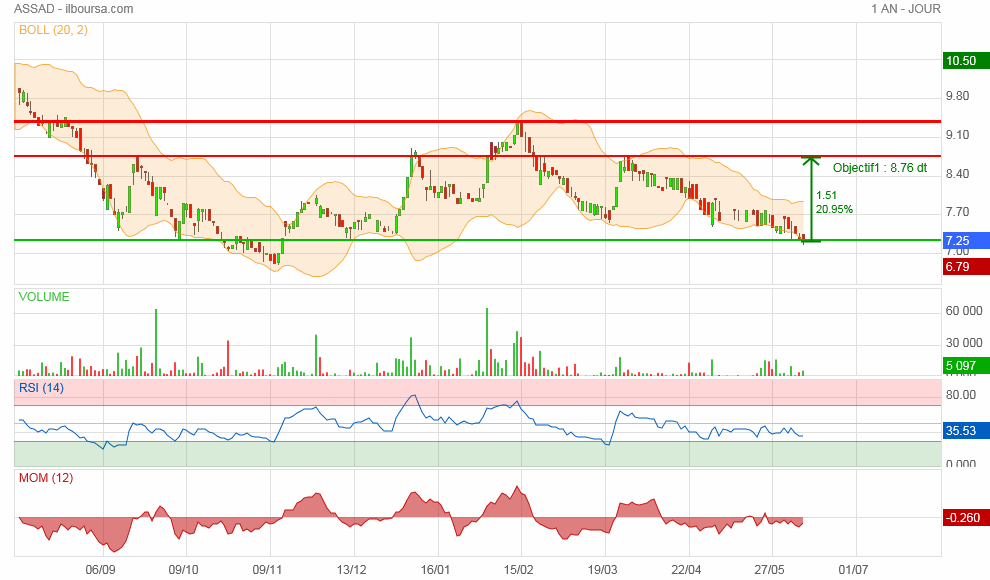990x580 pixels.
Task: Click the 09/11 date axis label
Action: pos(267,570)
